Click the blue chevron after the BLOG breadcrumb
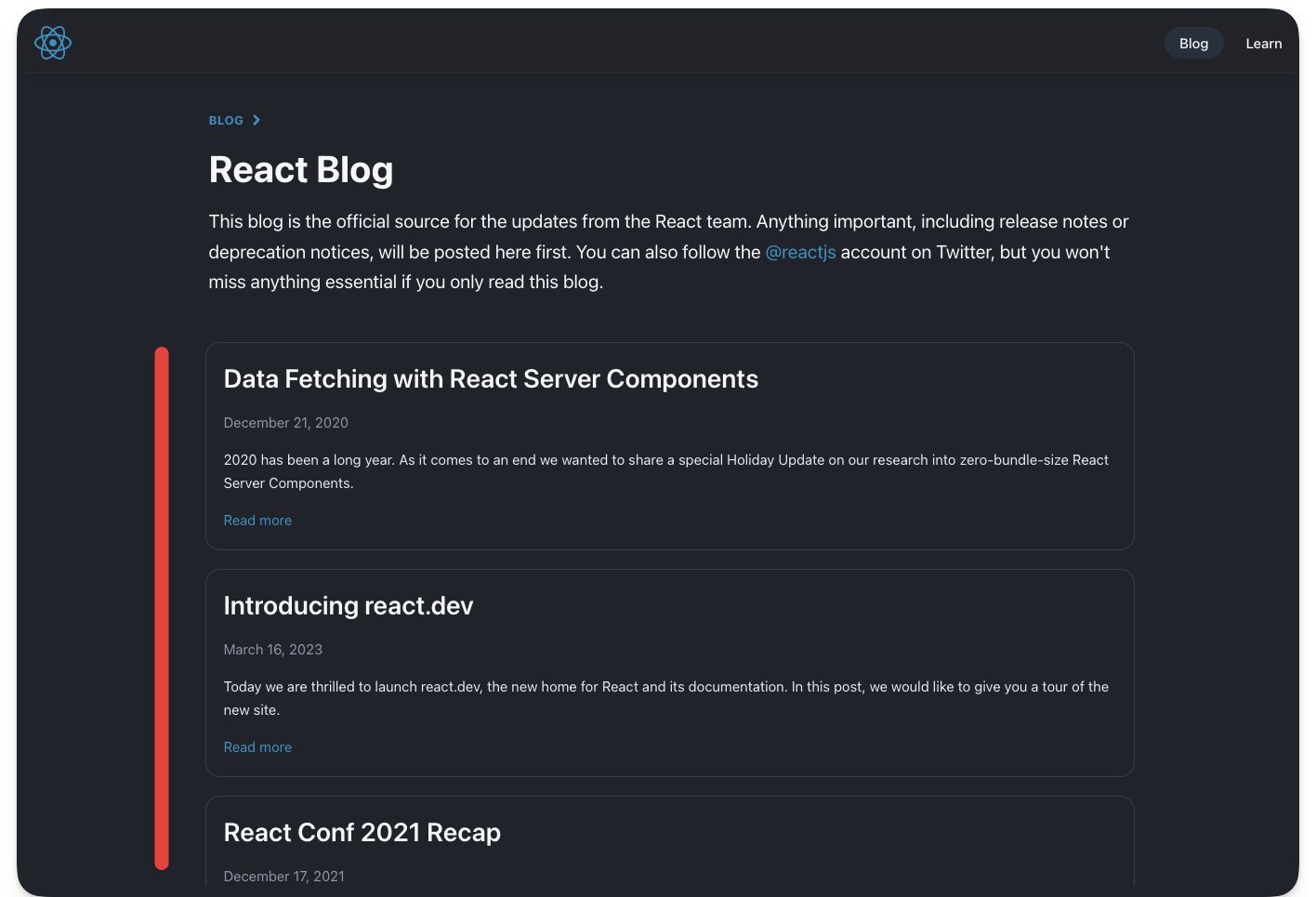The height and width of the screenshot is (897, 1316). coord(257,120)
